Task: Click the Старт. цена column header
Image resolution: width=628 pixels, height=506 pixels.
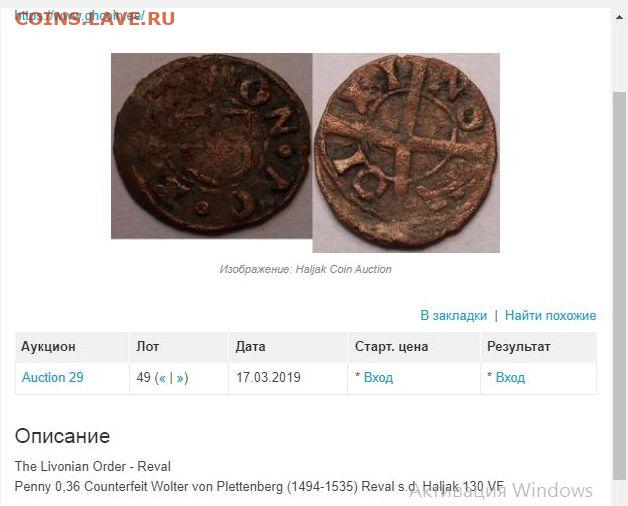Action: click(391, 347)
